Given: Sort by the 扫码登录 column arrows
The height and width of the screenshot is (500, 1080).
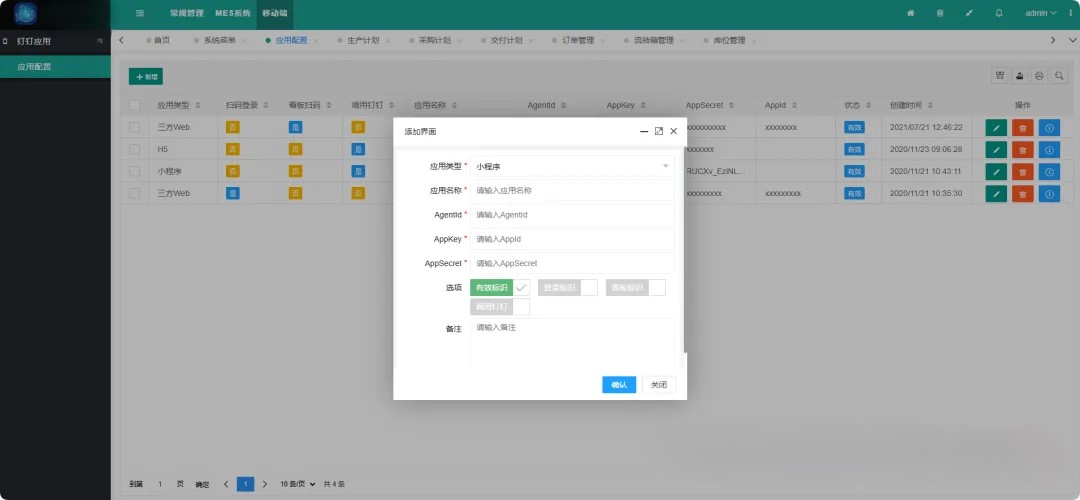Looking at the screenshot, I should click(x=266, y=105).
